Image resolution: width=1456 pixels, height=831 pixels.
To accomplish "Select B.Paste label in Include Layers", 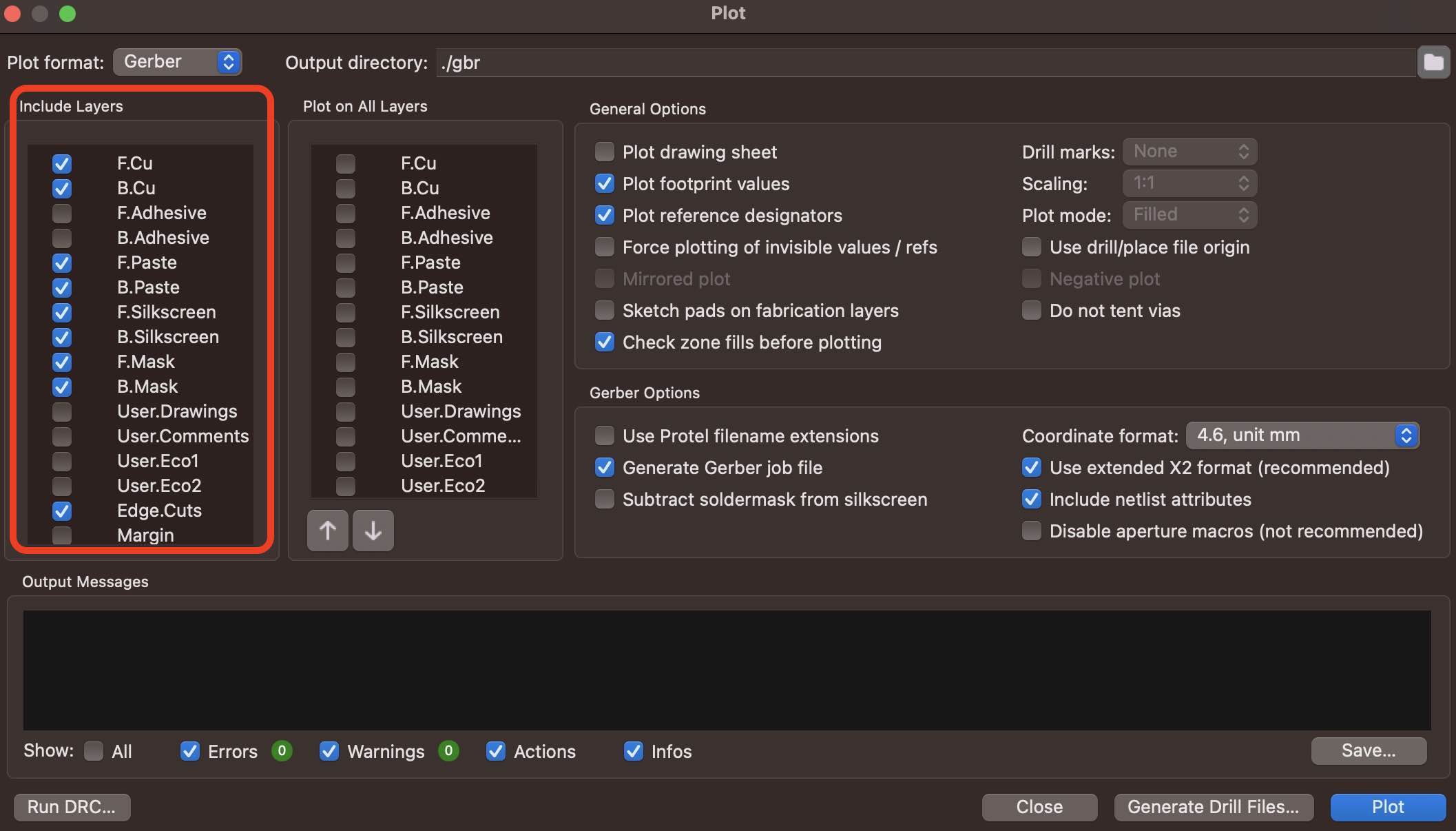I will click(148, 287).
